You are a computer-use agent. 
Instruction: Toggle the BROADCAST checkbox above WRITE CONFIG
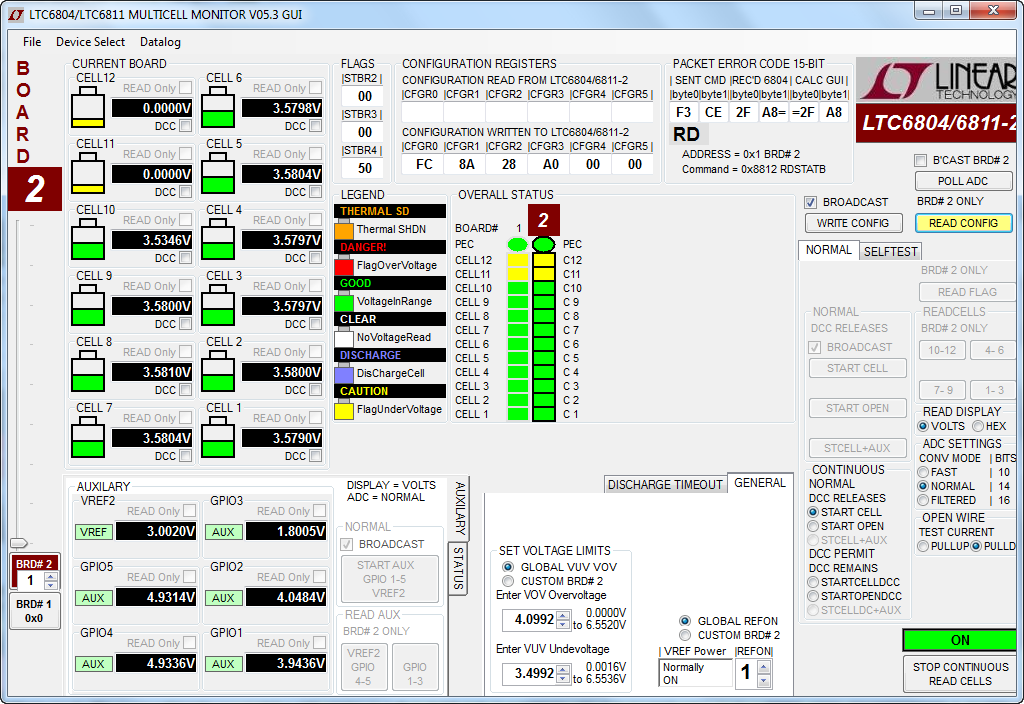[x=810, y=202]
